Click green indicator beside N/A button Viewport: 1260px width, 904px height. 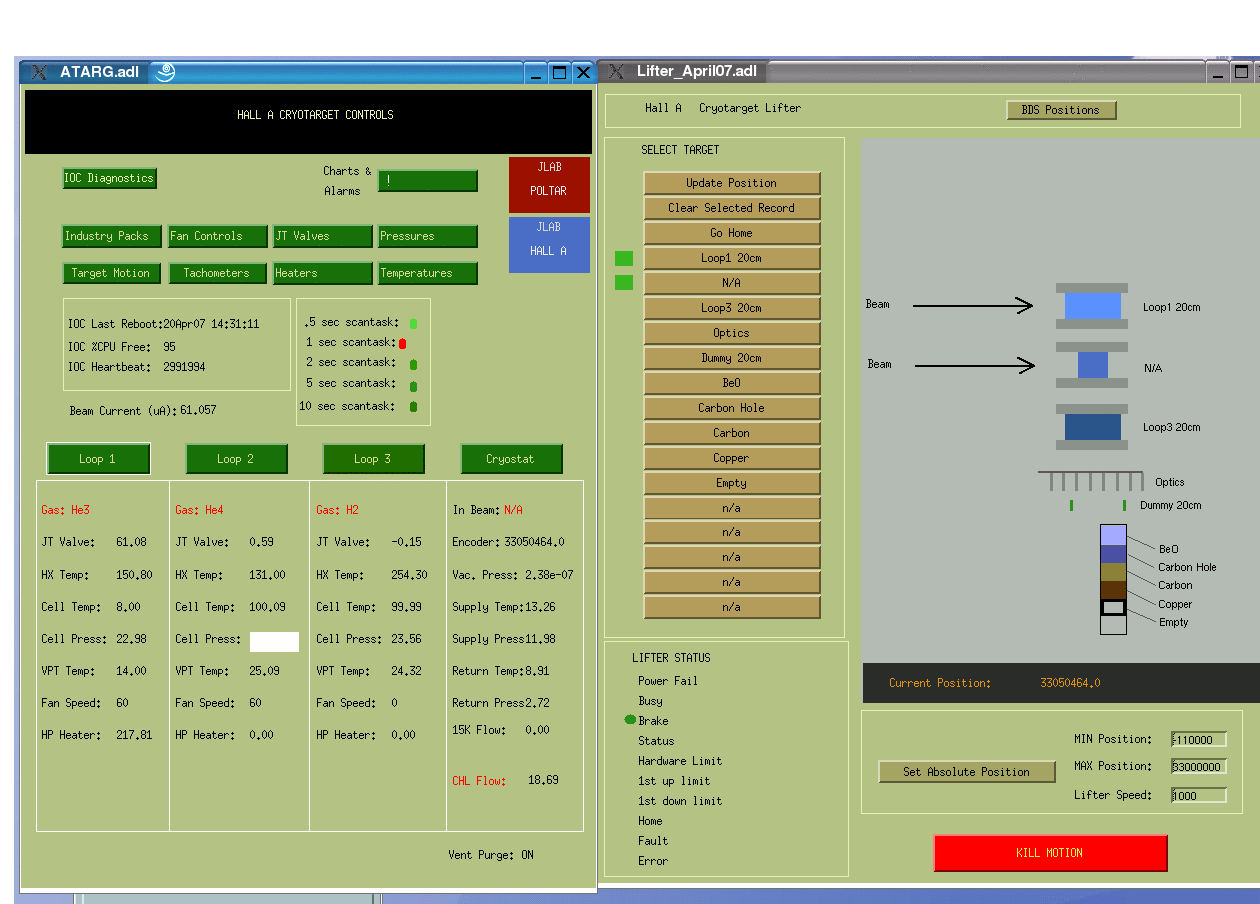click(624, 283)
